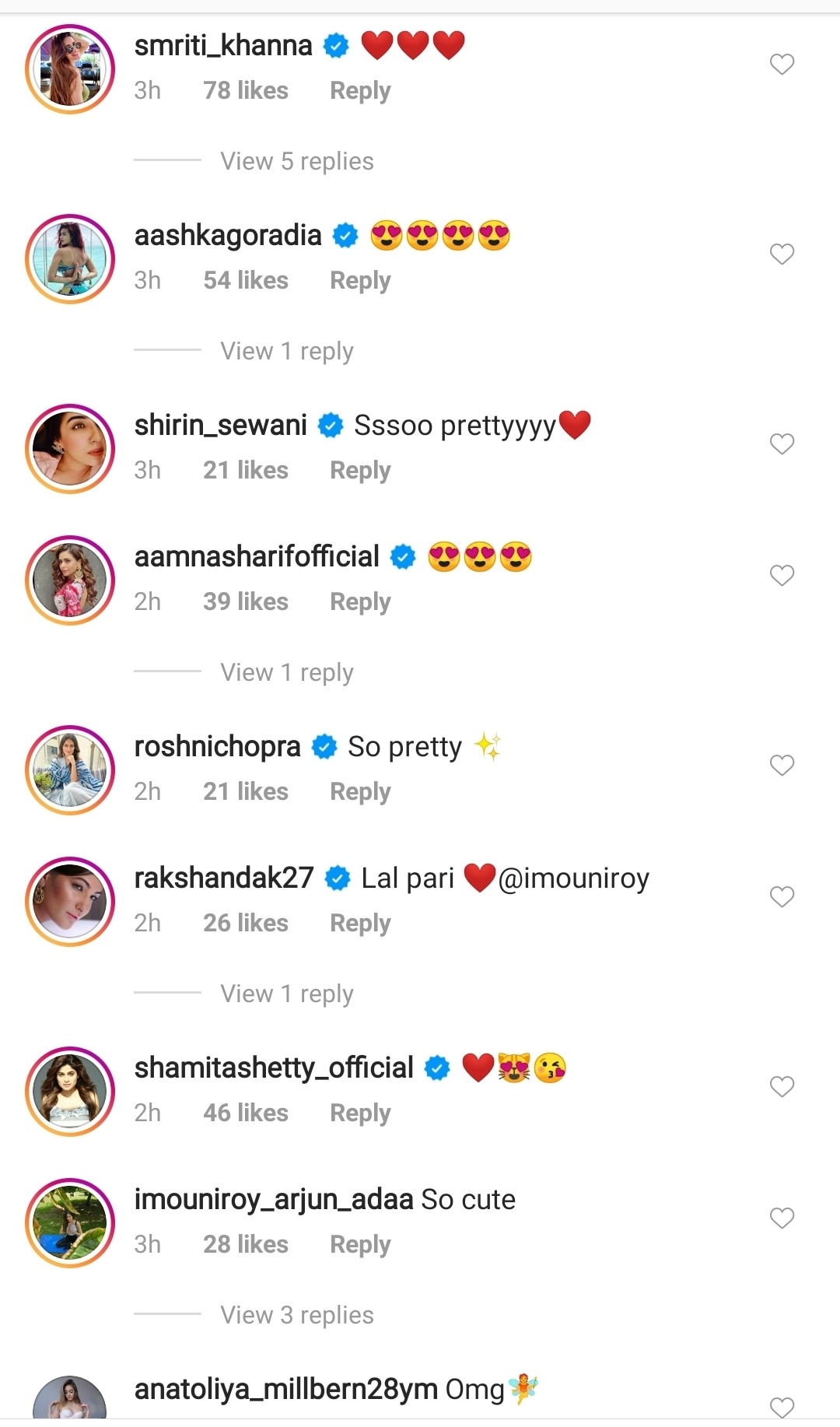The width and height of the screenshot is (840, 1427).
Task: Tap heart on shirin_sewani's comment
Action: pos(782,444)
